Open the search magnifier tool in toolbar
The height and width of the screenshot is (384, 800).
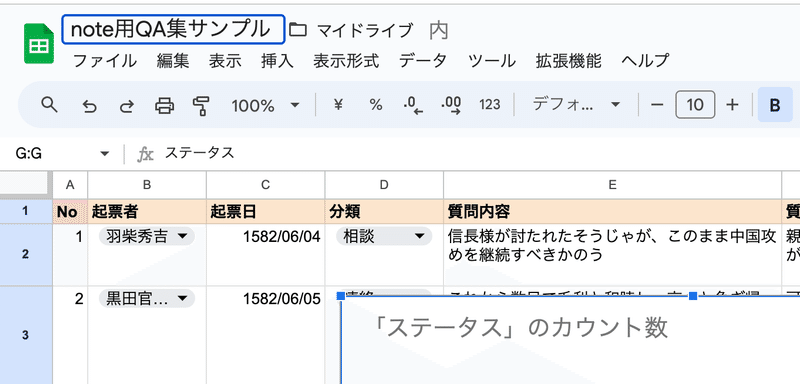[49, 105]
